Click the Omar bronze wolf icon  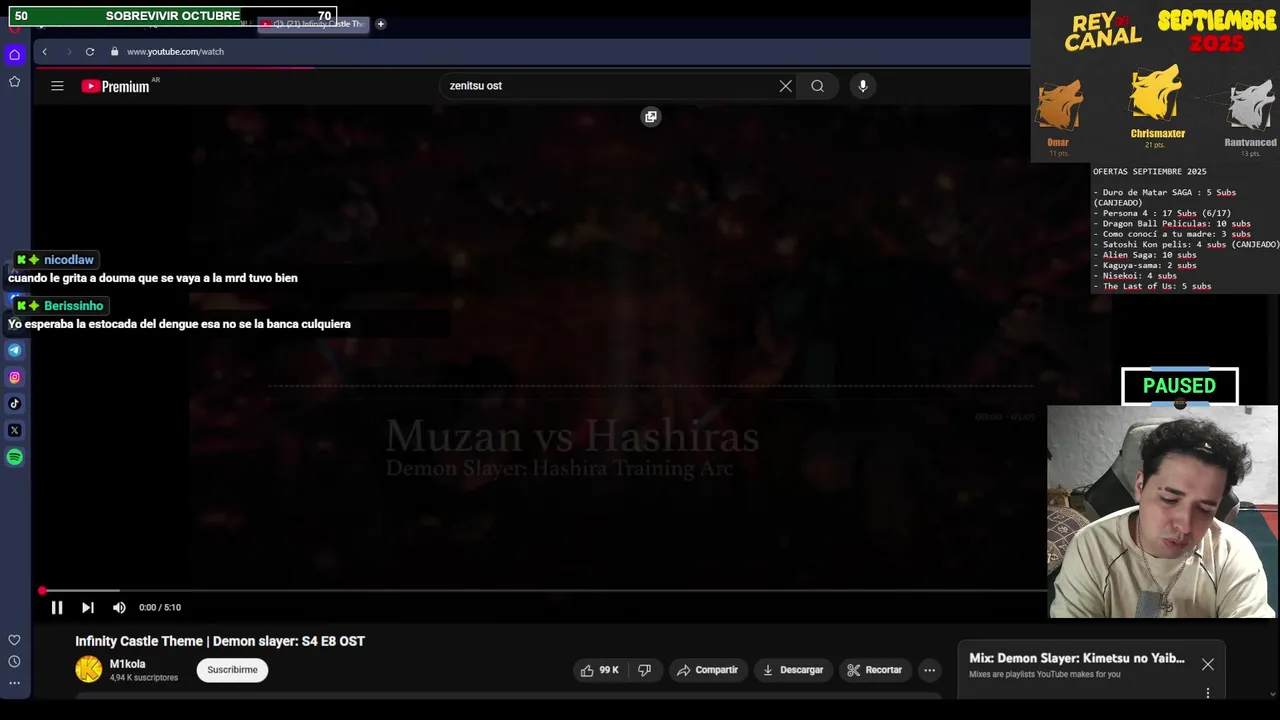tap(1058, 107)
